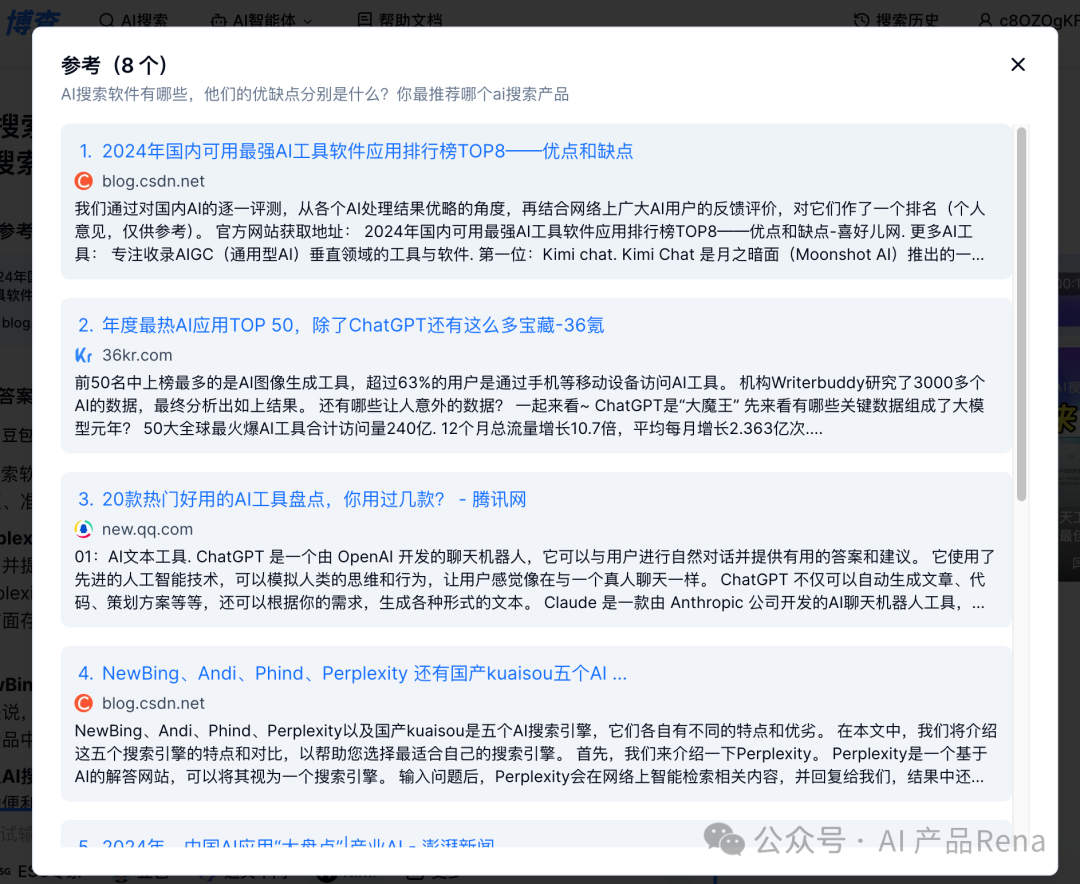The height and width of the screenshot is (884, 1080).
Task: Open the 帮助文档 menu item
Action: 398,19
